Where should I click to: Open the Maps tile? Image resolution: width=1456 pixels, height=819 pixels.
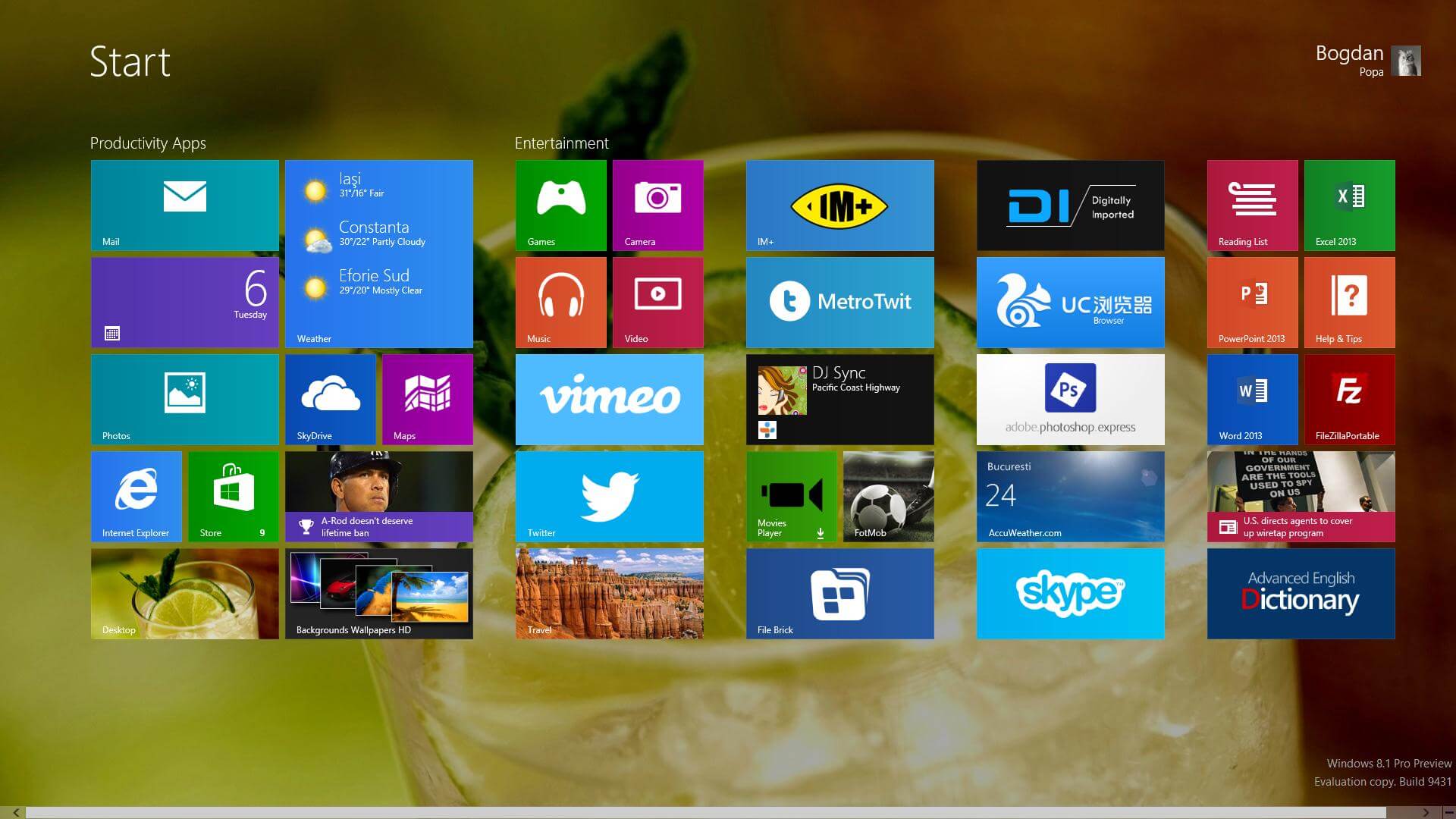click(428, 400)
